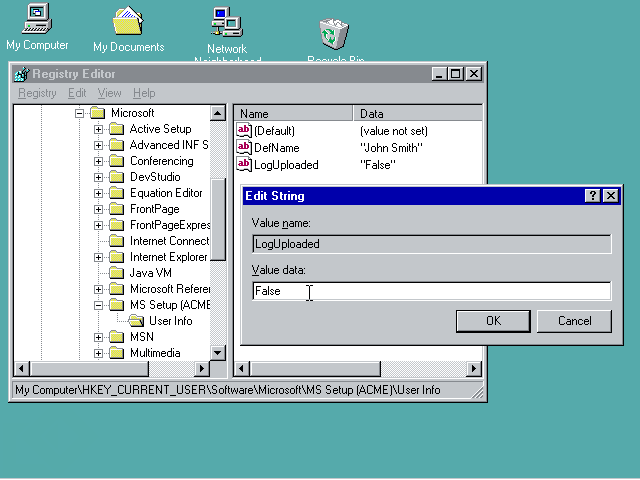Viewport: 640px width, 480px height.
Task: Select the Equation Editor folder icon
Action: click(x=117, y=193)
